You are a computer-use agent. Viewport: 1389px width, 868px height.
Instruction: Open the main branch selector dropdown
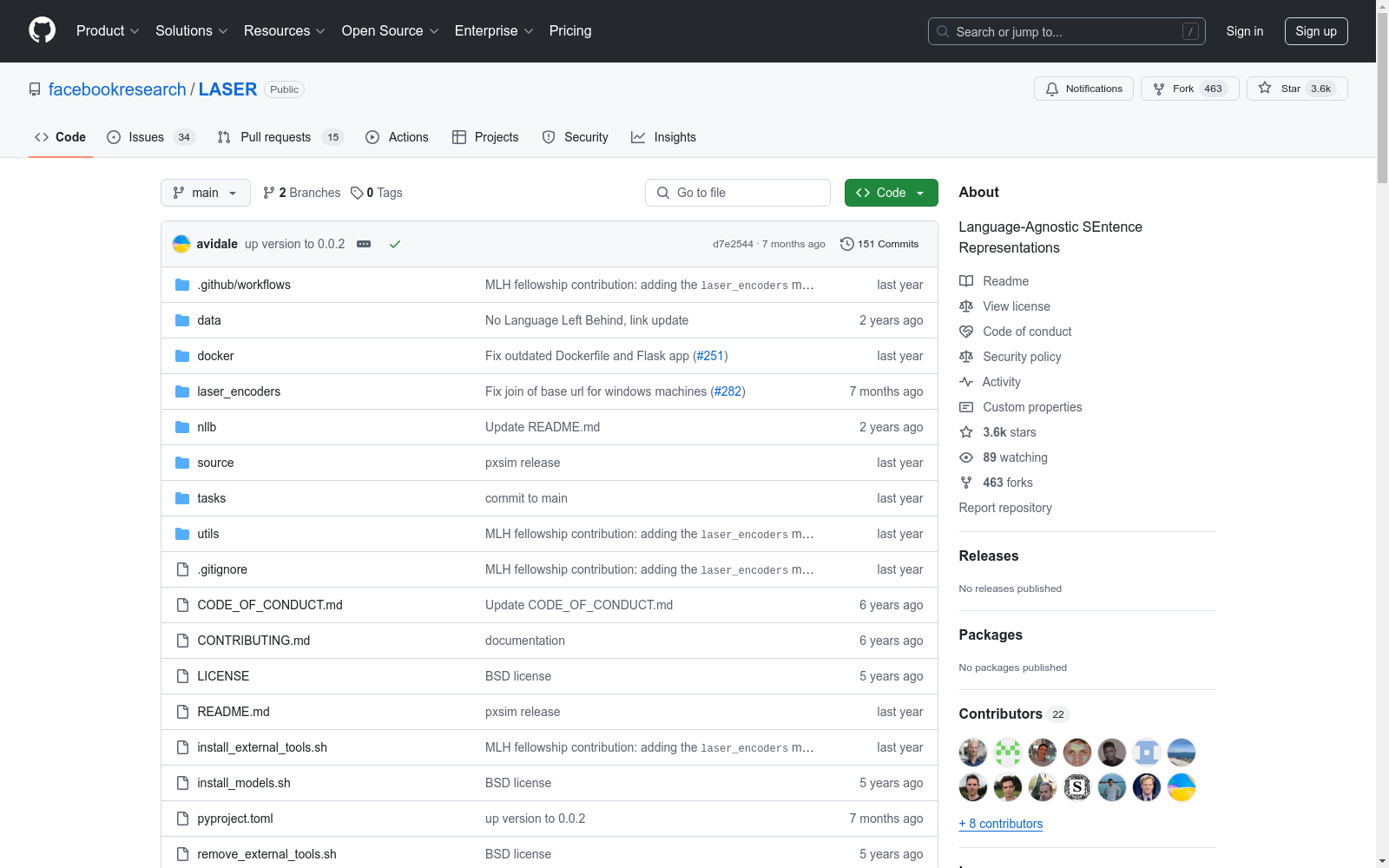(206, 193)
